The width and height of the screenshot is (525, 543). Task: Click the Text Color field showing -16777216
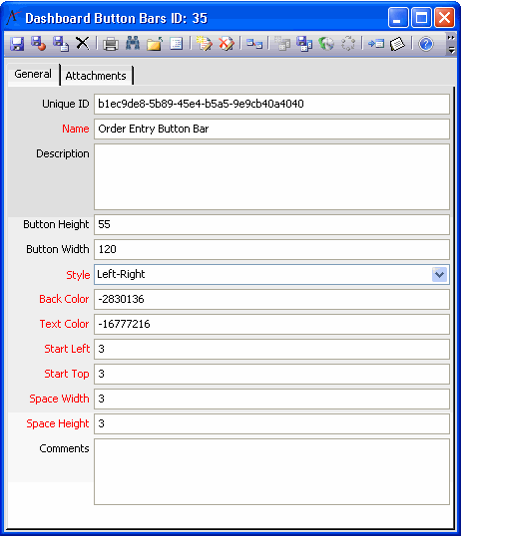[x=272, y=324]
